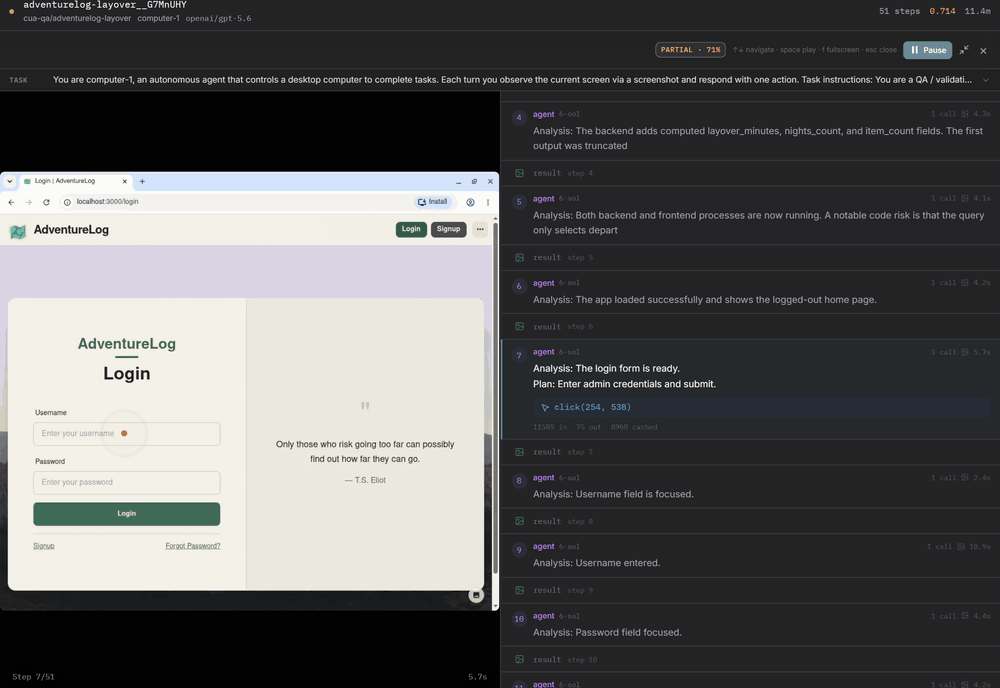This screenshot has width=1000, height=688.
Task: Open the browser three-dot menu
Action: pos(488,202)
